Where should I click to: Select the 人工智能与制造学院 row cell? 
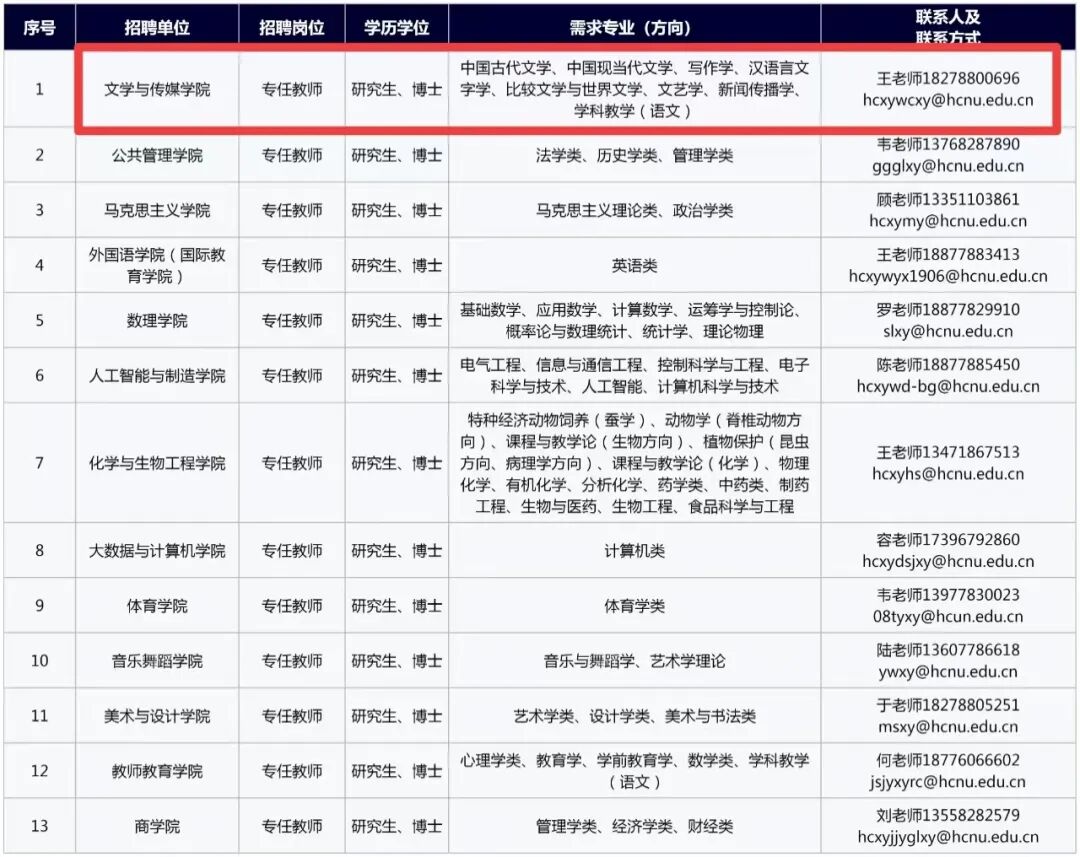(157, 375)
